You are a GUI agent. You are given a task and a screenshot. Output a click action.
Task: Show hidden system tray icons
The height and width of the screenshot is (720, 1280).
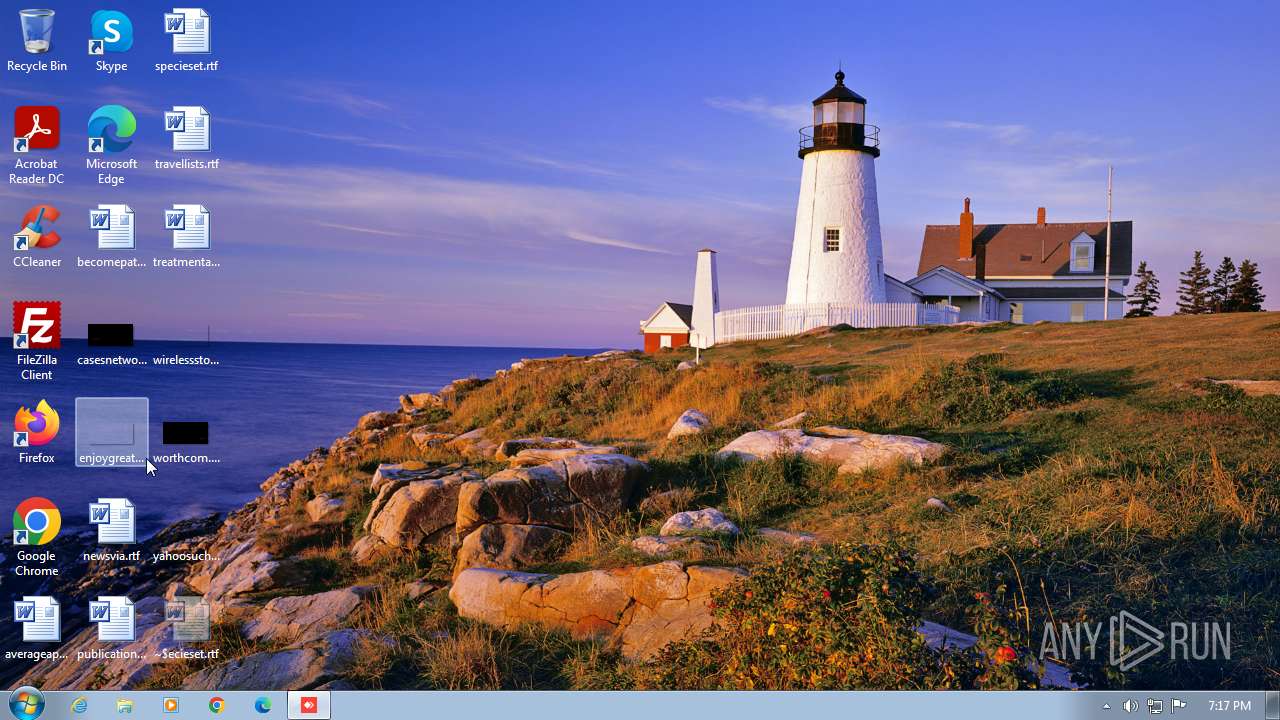tap(1106, 706)
